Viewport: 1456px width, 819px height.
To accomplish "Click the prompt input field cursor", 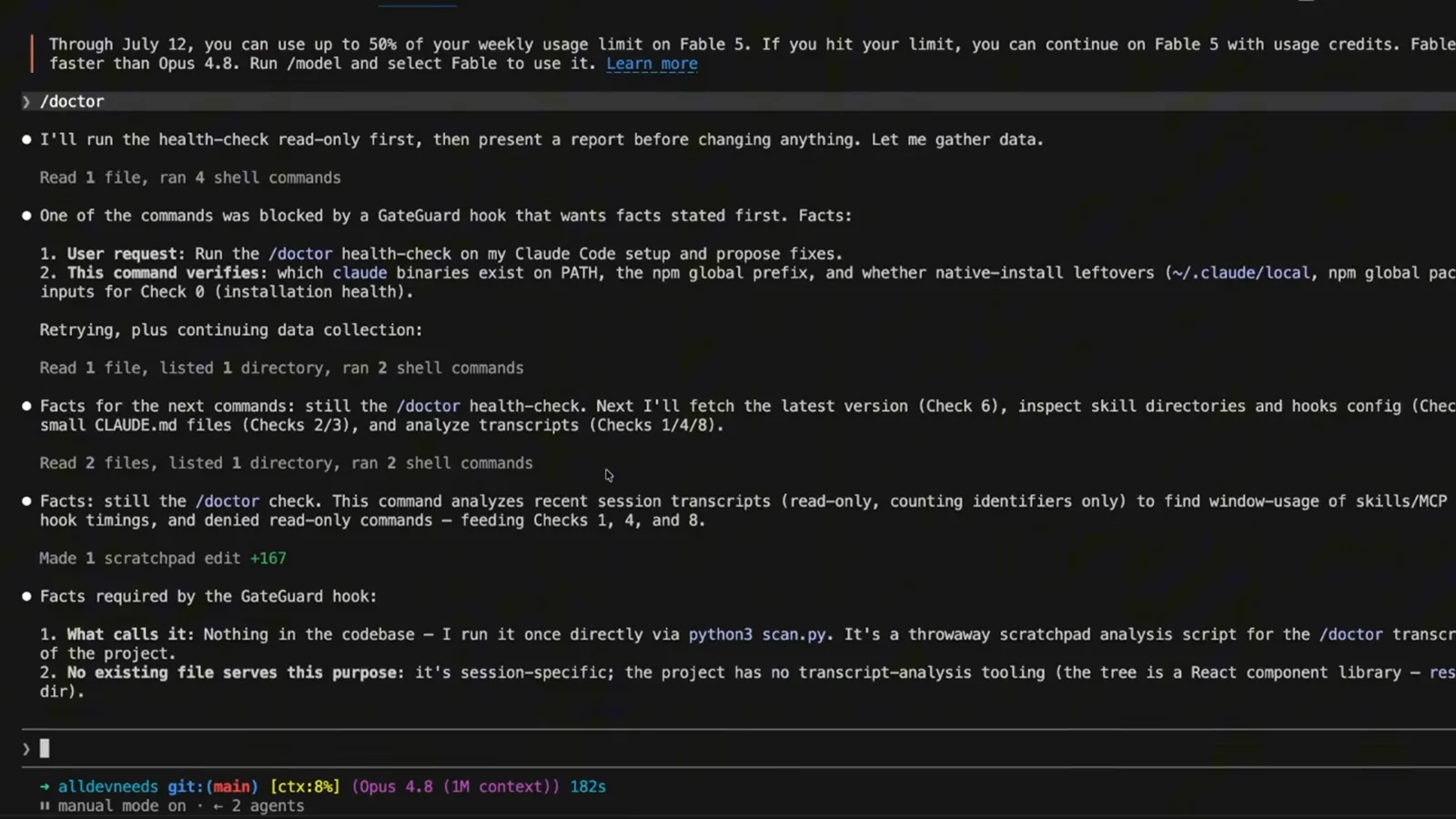I will [45, 749].
